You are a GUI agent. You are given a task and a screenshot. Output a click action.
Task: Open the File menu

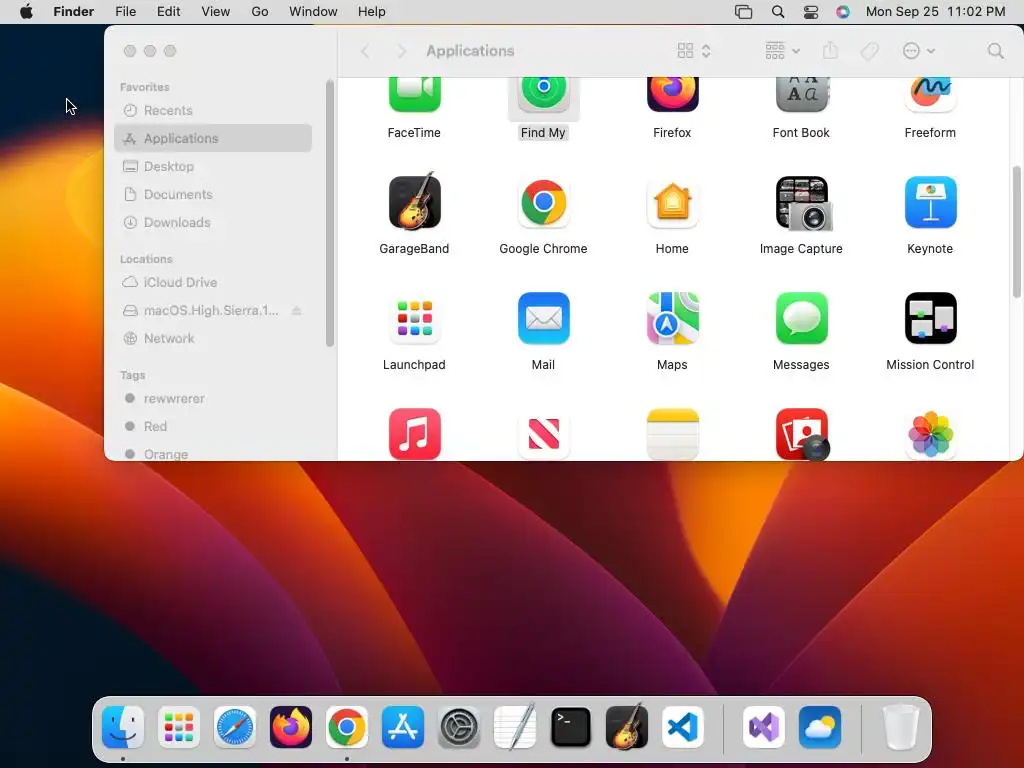[125, 12]
